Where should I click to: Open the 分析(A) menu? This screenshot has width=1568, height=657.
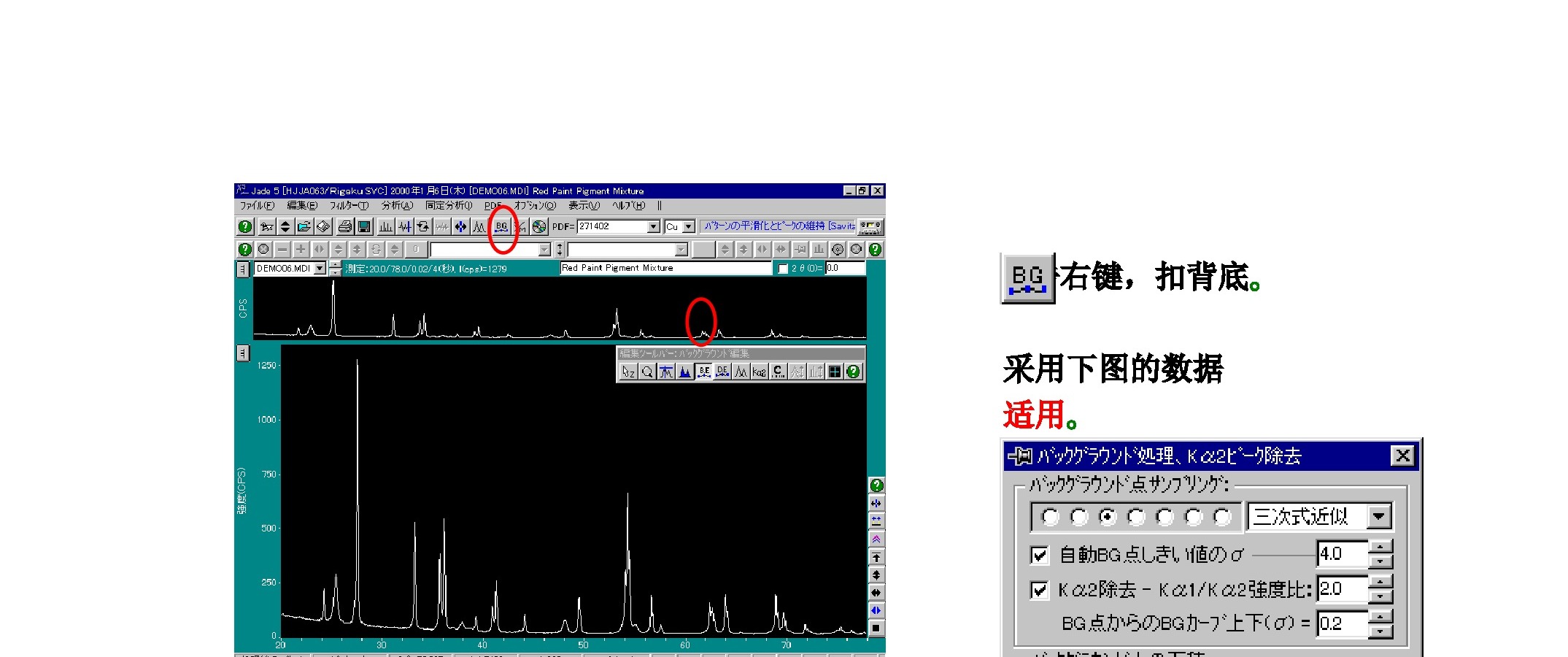(x=397, y=206)
